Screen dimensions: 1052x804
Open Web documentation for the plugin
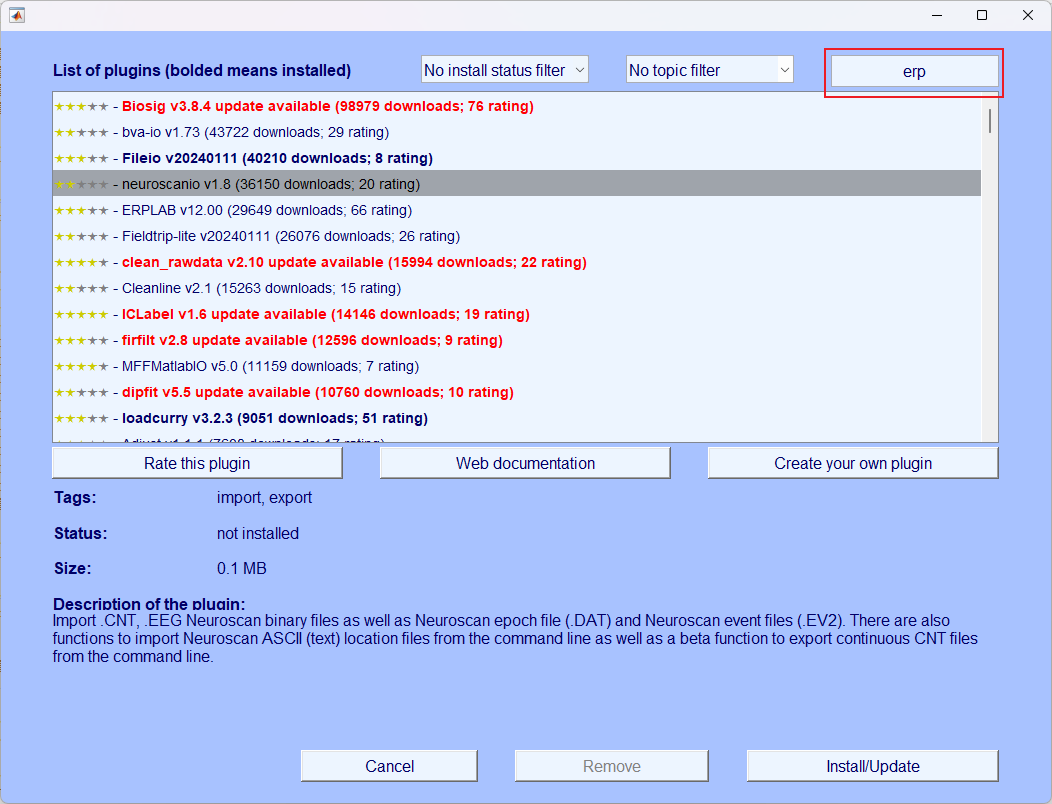click(x=525, y=463)
